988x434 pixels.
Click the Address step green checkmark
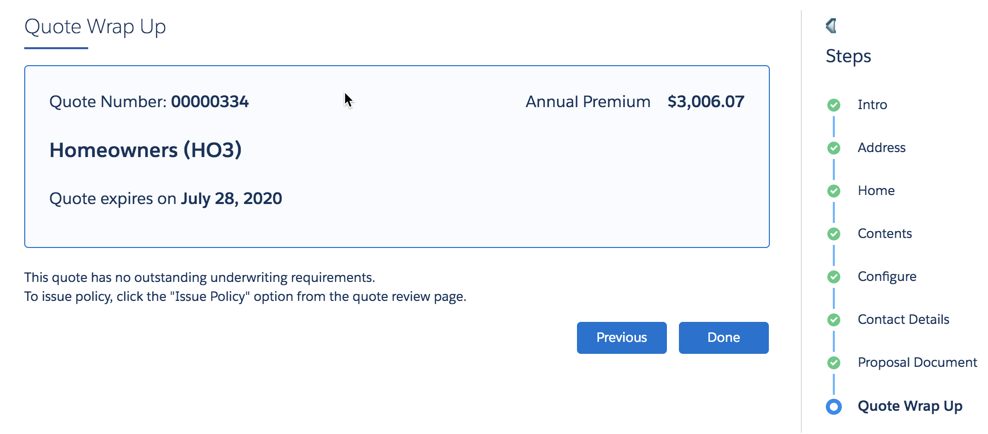pyautogui.click(x=834, y=148)
